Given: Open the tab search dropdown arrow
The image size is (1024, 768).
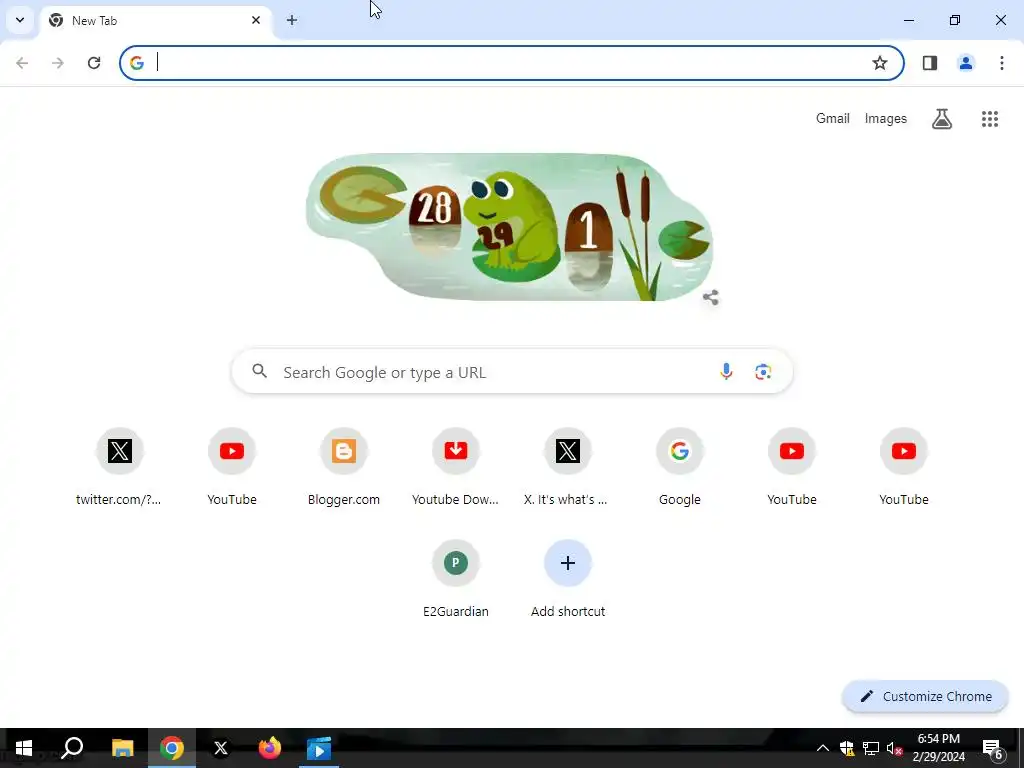Looking at the screenshot, I should coord(20,20).
